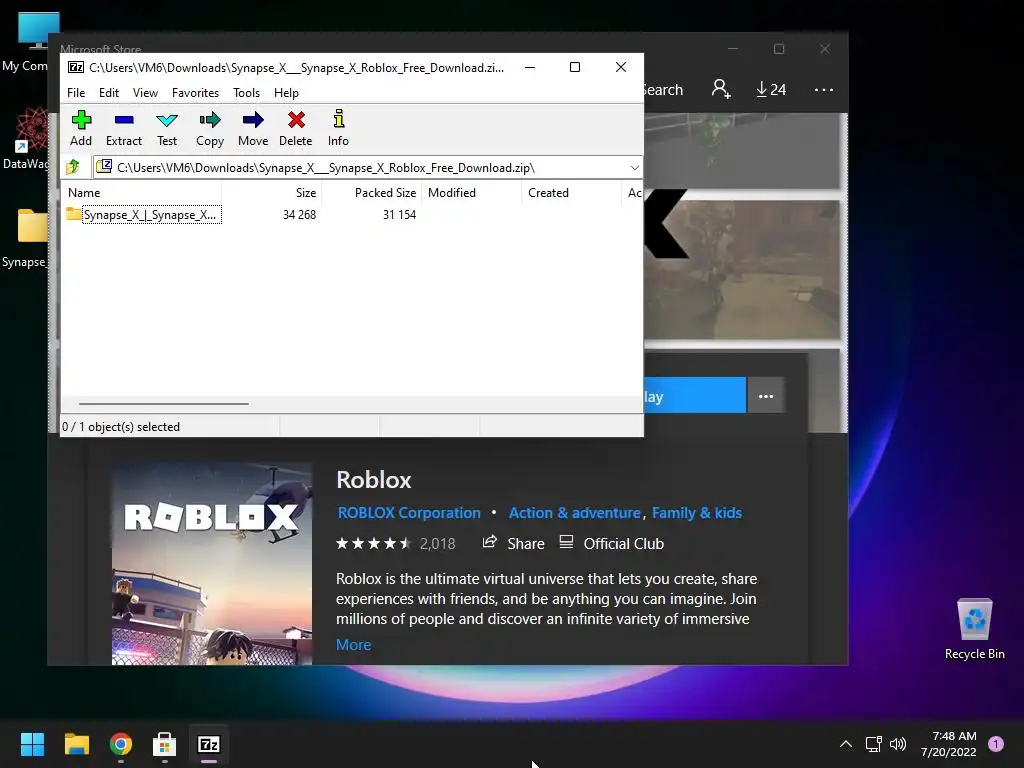Select the Copy toolbar icon
Image resolution: width=1024 pixels, height=768 pixels.
(x=210, y=128)
